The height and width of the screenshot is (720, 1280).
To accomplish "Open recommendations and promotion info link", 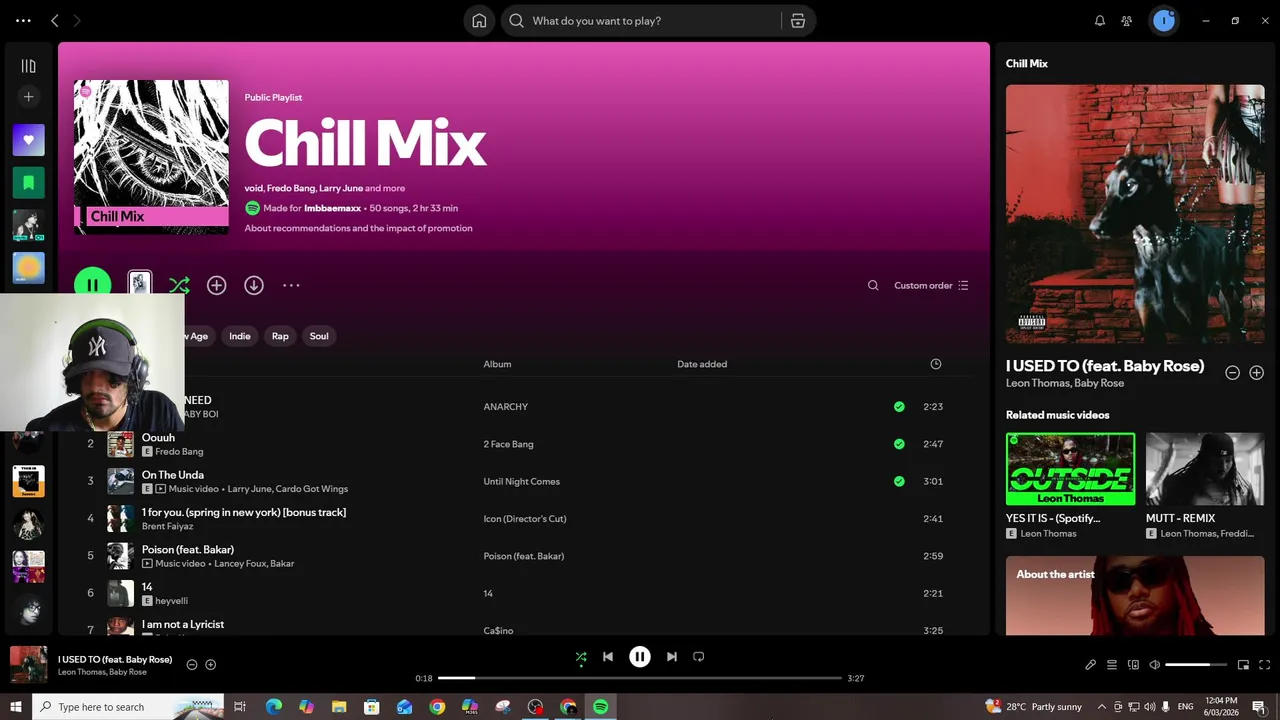I will click(358, 228).
